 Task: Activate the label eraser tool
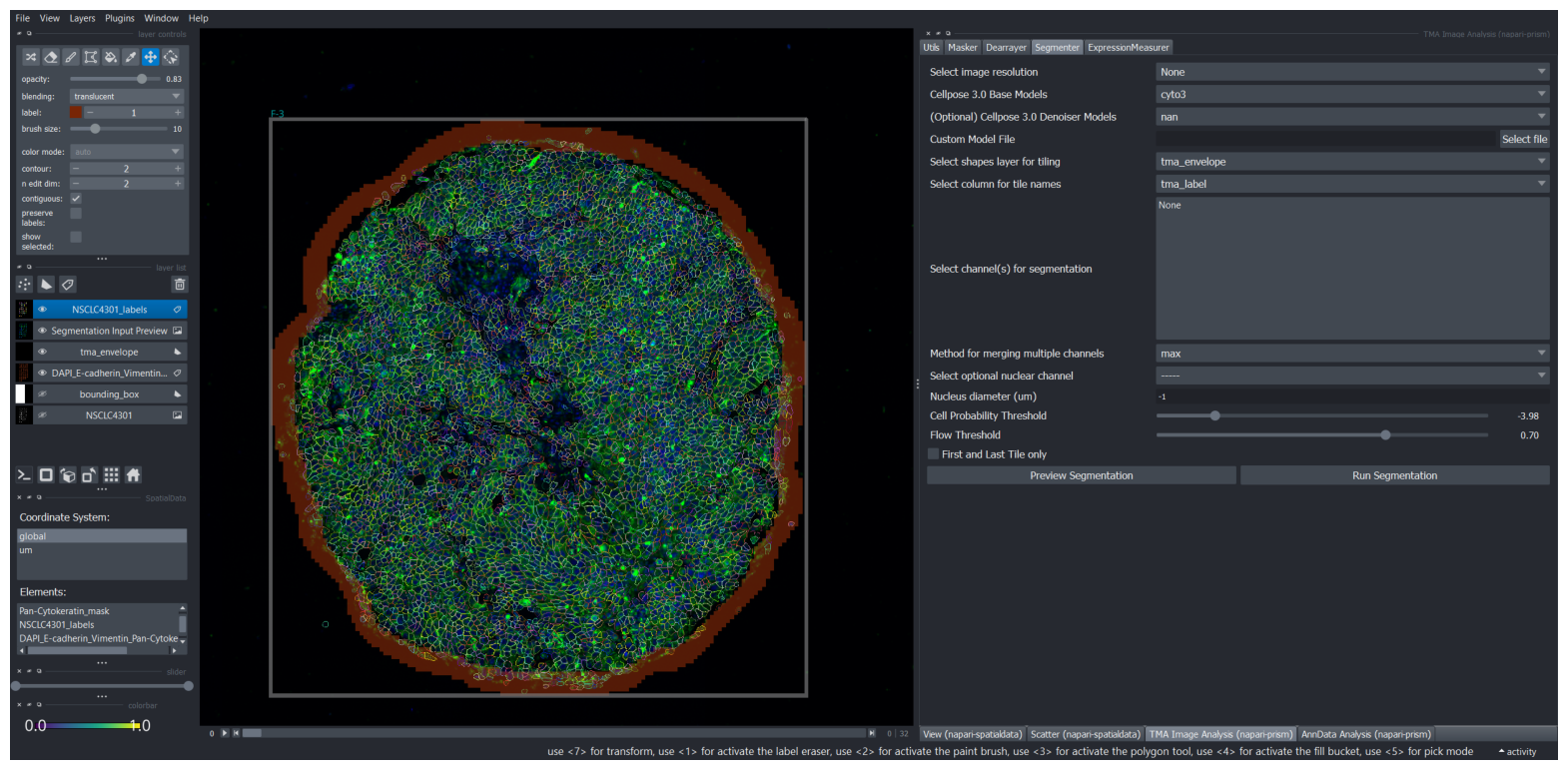(x=51, y=57)
